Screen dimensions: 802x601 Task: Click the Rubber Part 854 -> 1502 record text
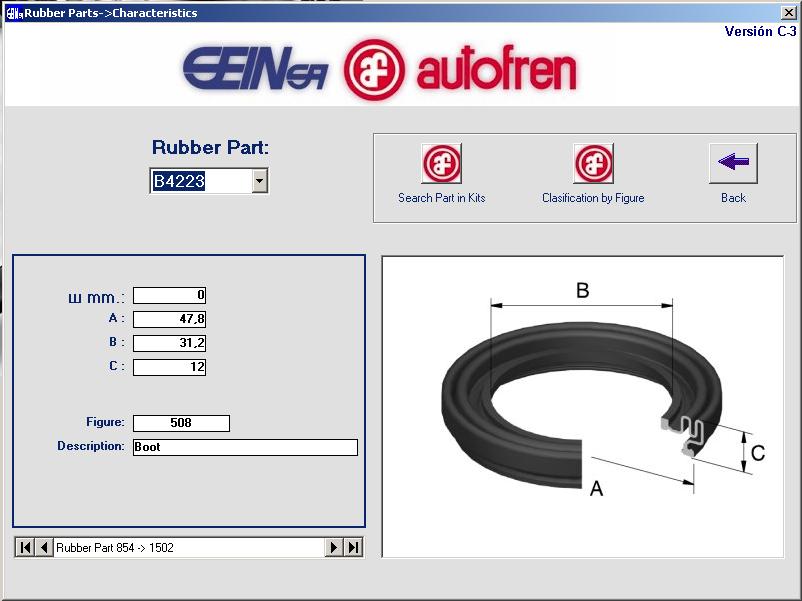pyautogui.click(x=115, y=548)
